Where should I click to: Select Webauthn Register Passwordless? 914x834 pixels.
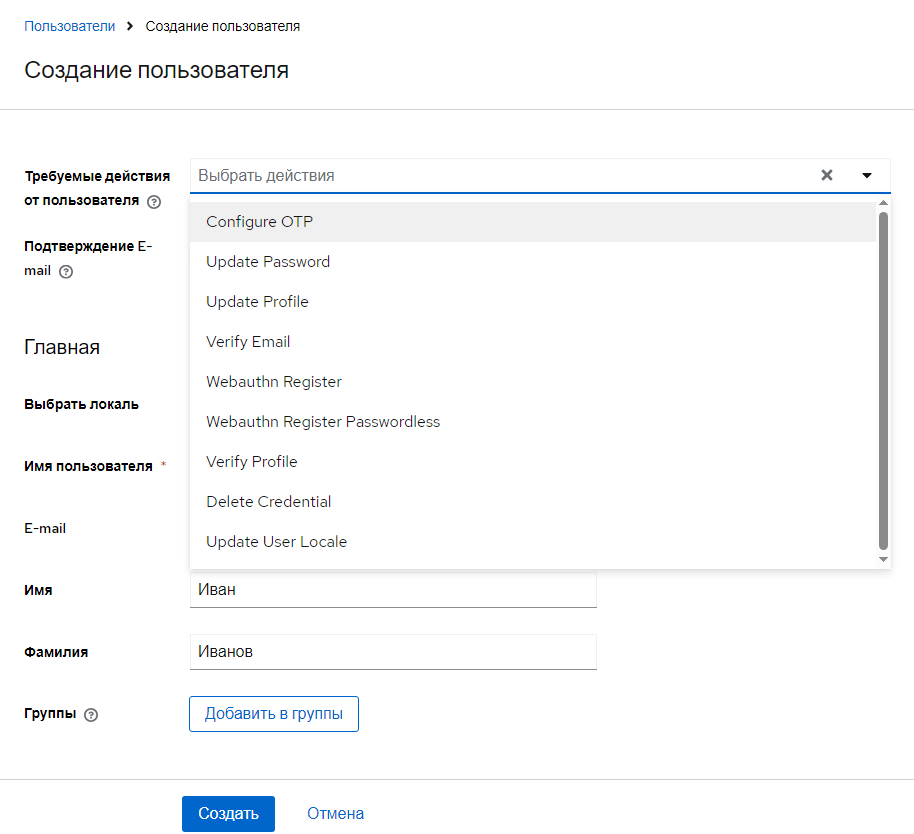click(323, 422)
